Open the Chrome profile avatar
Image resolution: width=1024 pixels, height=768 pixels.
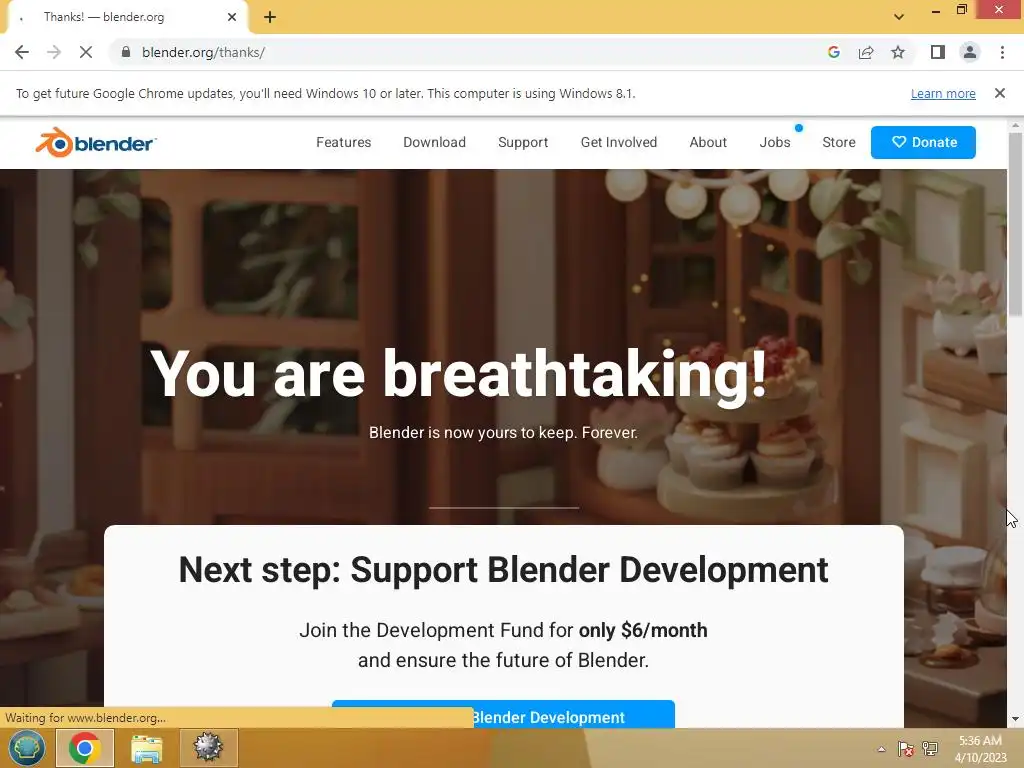click(970, 52)
